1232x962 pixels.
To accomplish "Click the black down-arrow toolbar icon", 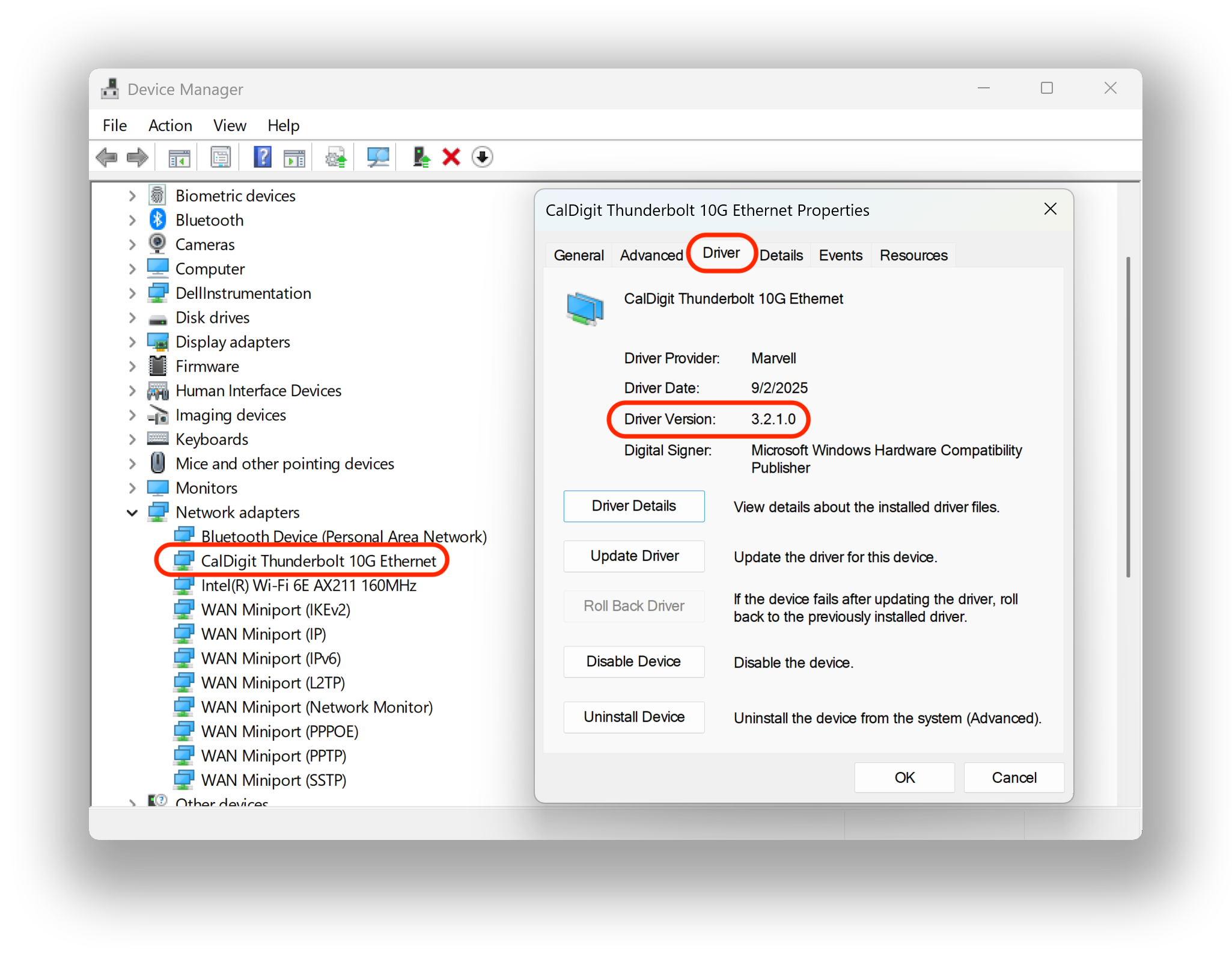I will pos(482,158).
